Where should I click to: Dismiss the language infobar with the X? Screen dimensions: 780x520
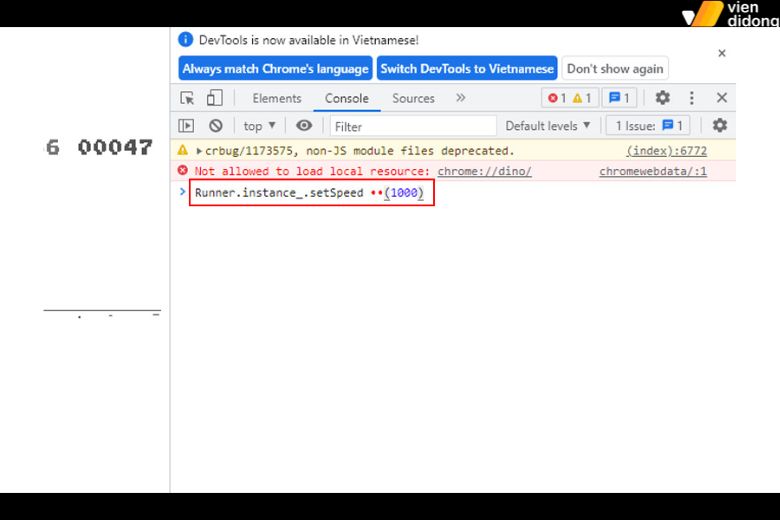click(722, 53)
